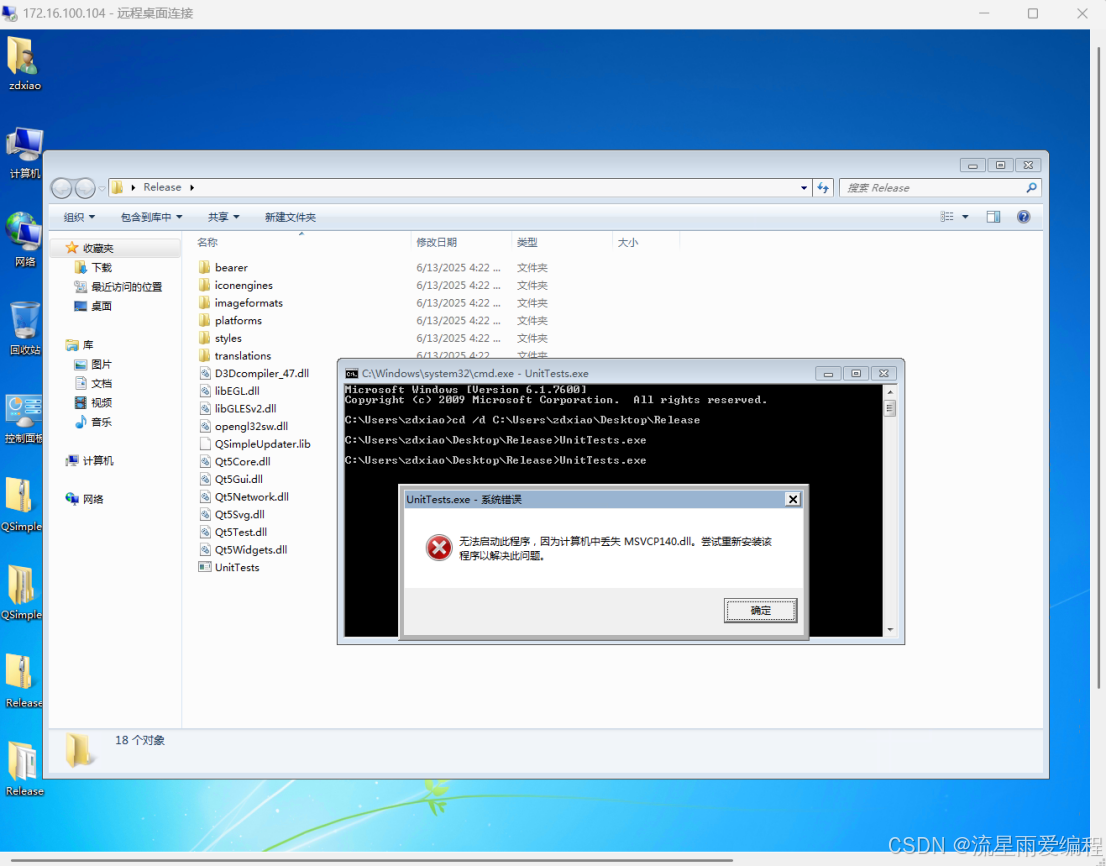The image size is (1107, 866).
Task: Select 音乐 library in navigation pane
Action: pos(93,422)
